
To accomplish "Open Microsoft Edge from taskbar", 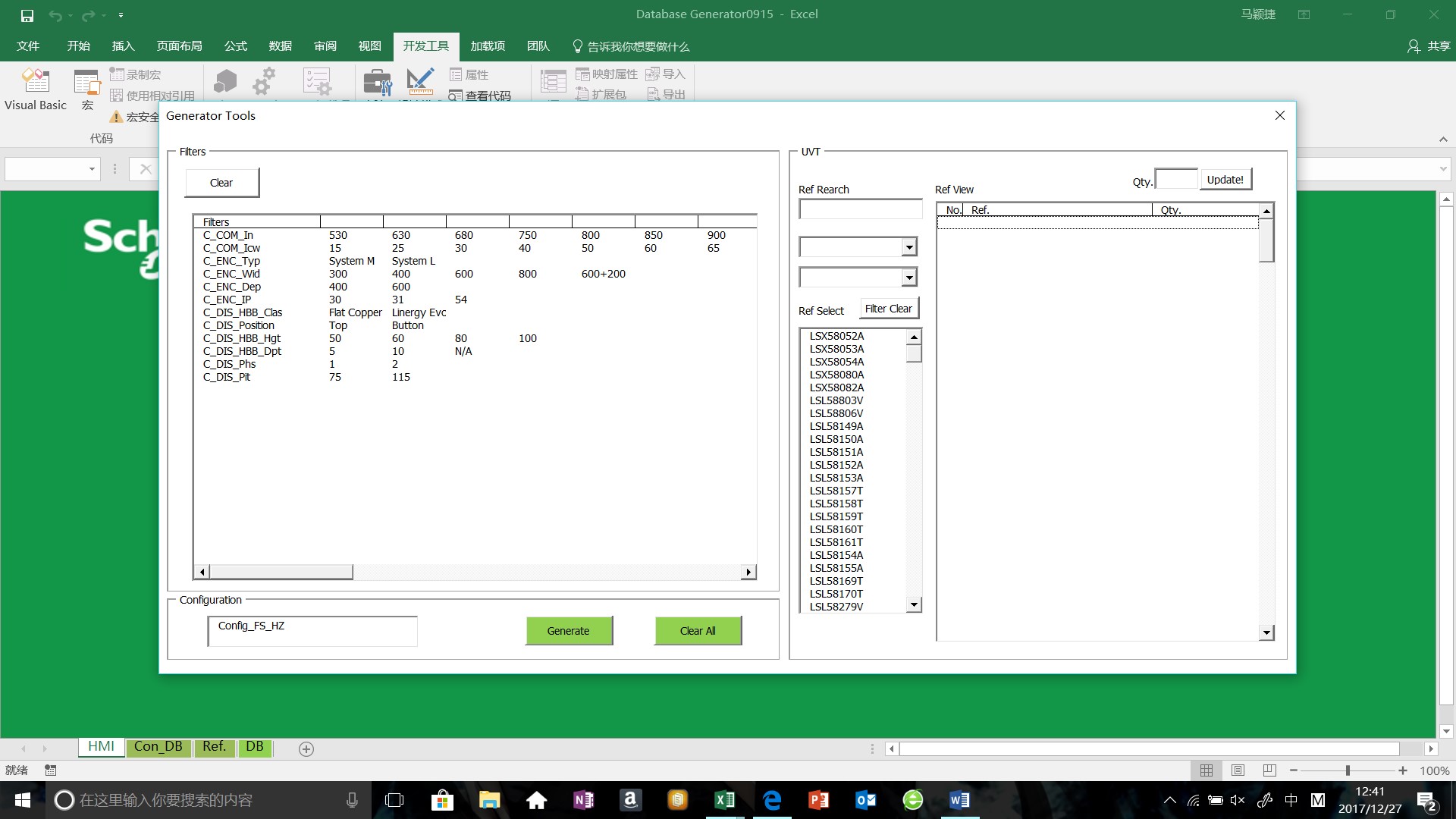I will 772,800.
